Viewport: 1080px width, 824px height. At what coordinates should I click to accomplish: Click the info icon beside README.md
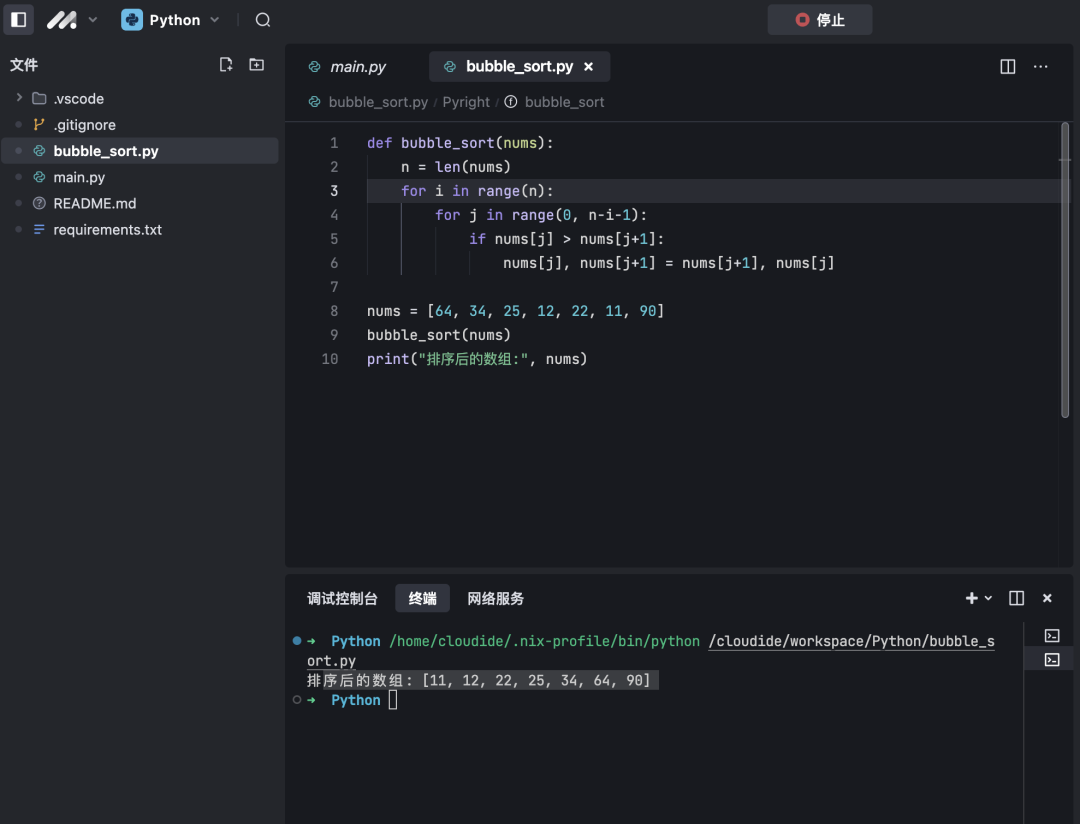point(39,203)
